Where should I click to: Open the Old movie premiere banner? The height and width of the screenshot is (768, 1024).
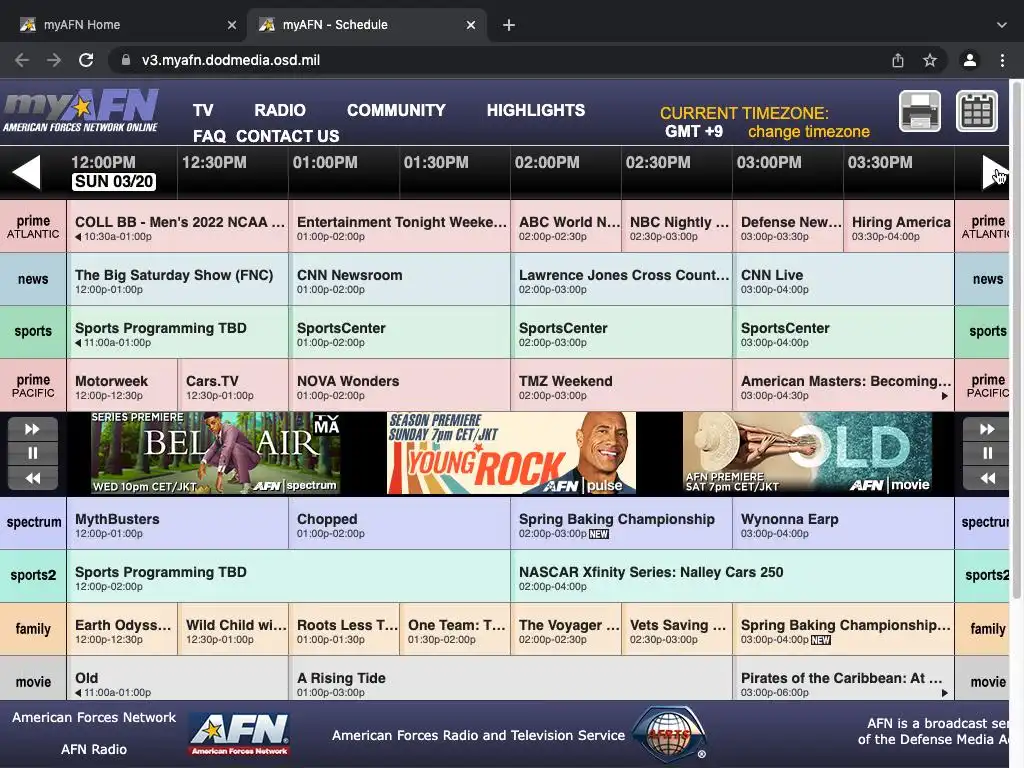coord(808,453)
